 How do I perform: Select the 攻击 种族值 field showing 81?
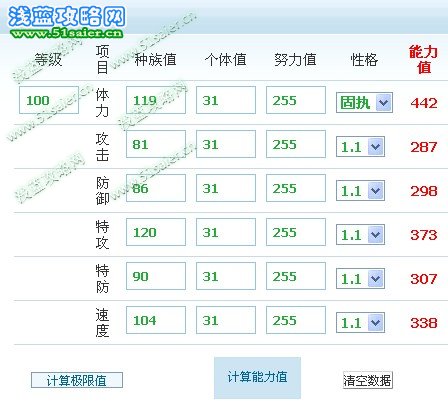[156, 144]
